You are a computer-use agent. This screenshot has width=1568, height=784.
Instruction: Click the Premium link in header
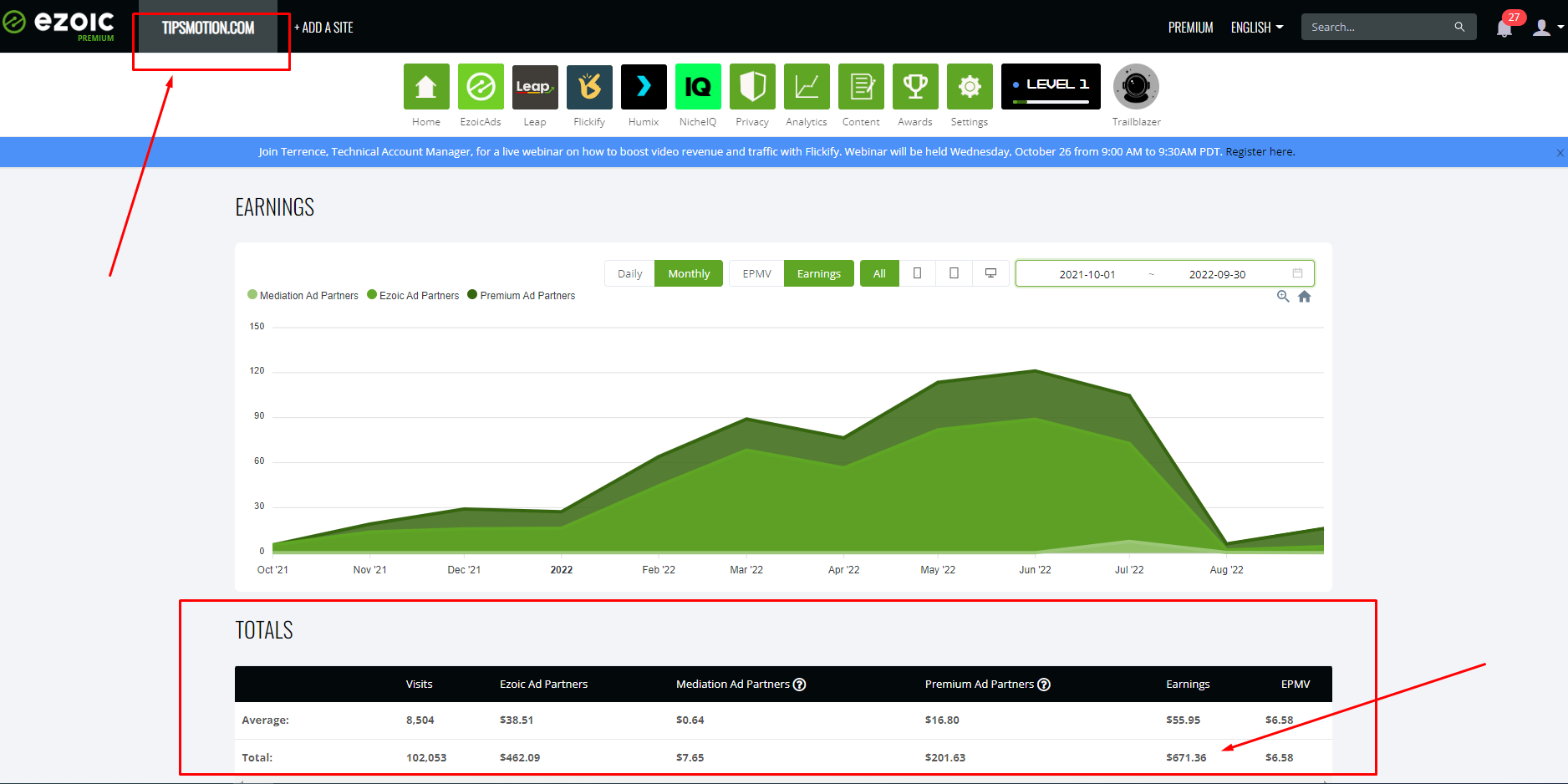1190,28
